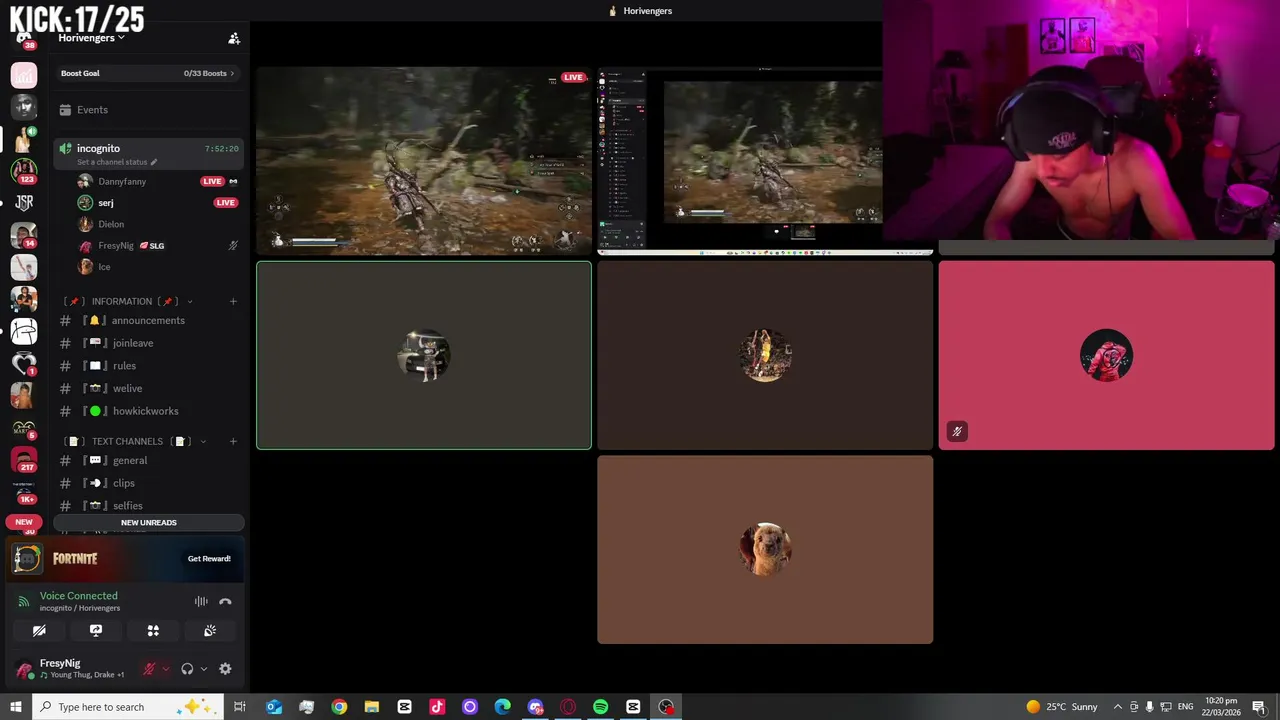Open the clips text channel
Viewport: 1280px width, 720px height.
click(148, 483)
